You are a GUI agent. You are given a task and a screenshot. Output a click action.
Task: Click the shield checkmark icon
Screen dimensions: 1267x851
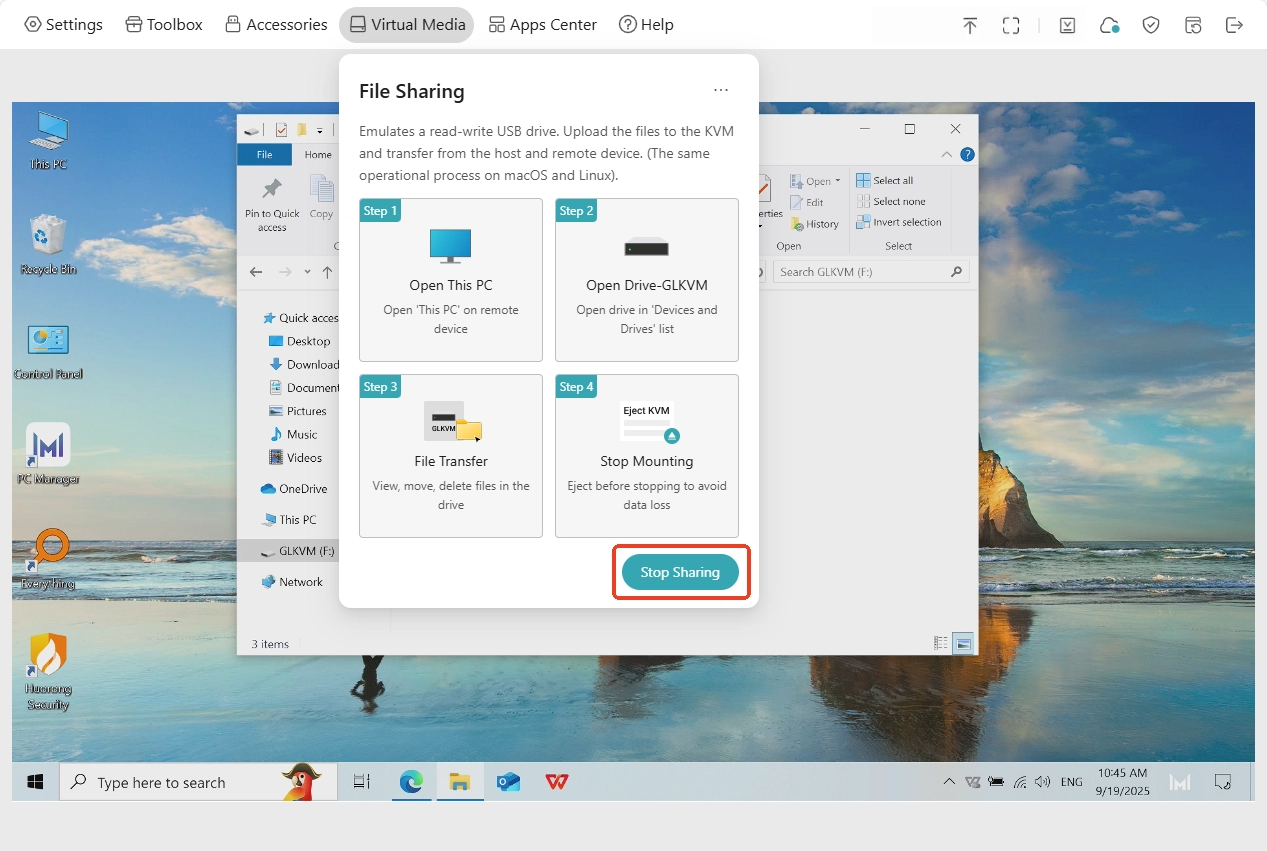pos(1151,25)
